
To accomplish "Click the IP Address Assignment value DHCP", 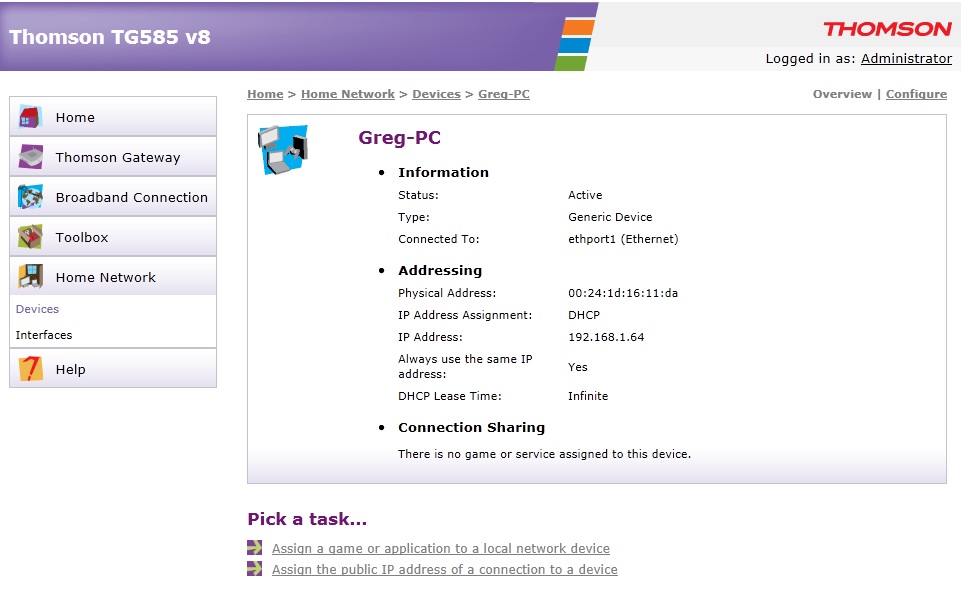I will pos(583,315).
